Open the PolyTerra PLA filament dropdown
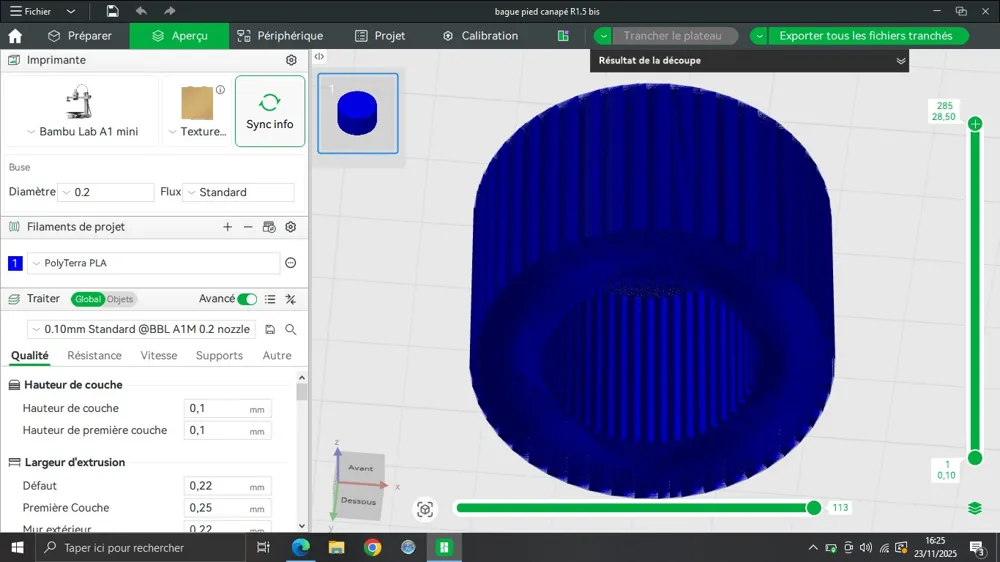 [153, 263]
